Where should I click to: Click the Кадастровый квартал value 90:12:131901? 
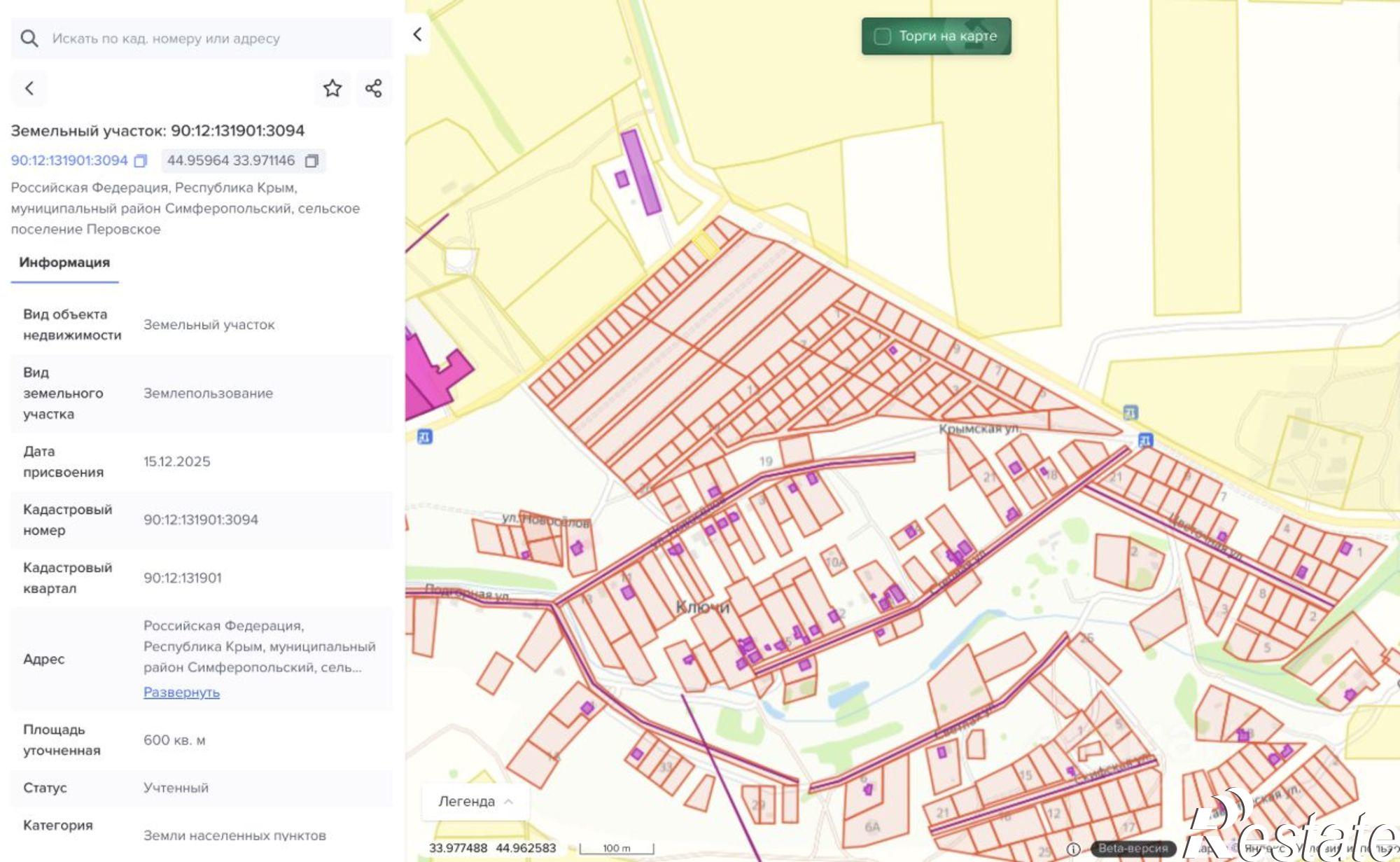click(183, 578)
